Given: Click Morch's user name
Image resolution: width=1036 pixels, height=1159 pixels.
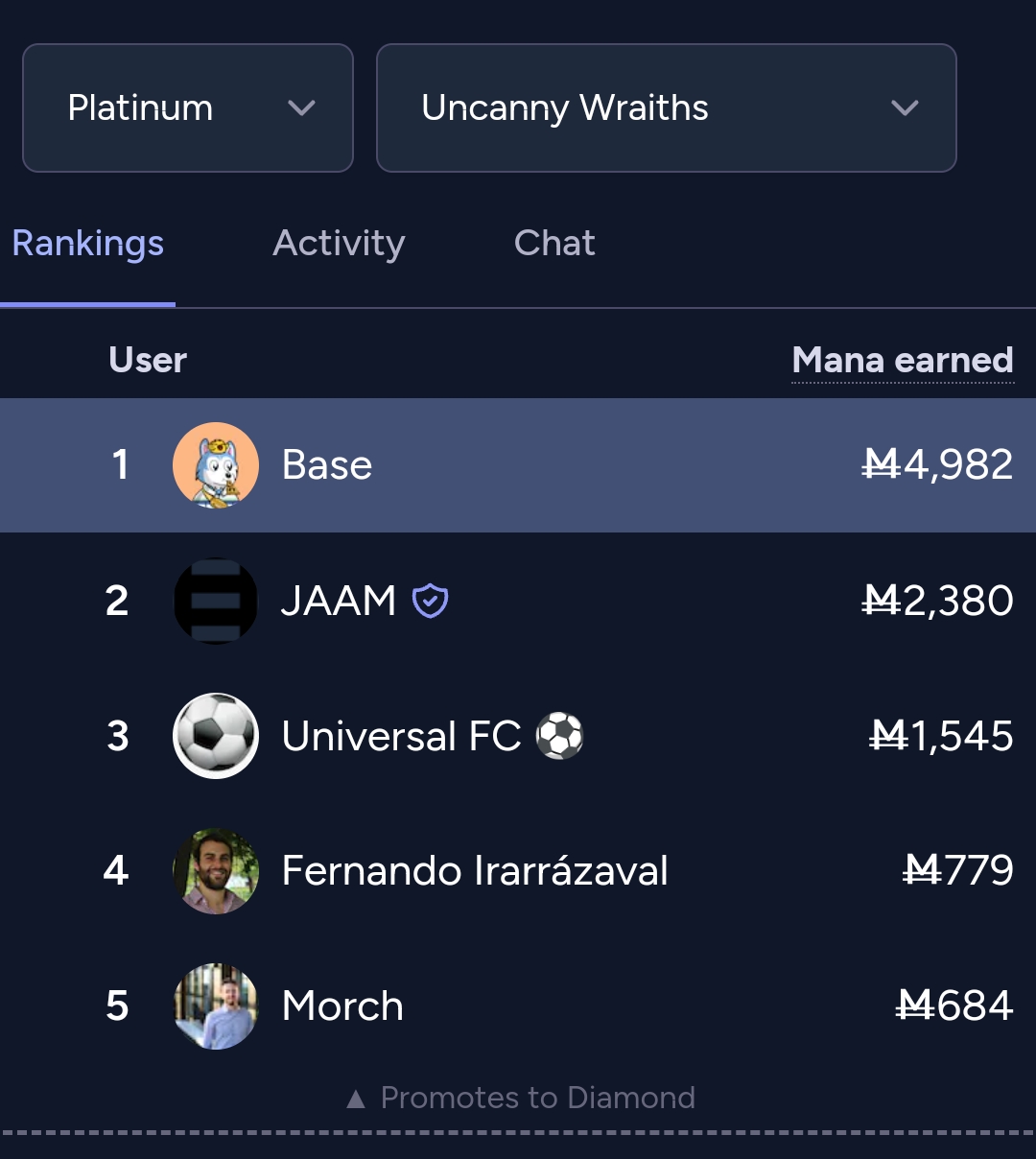Looking at the screenshot, I should coord(342,1006).
